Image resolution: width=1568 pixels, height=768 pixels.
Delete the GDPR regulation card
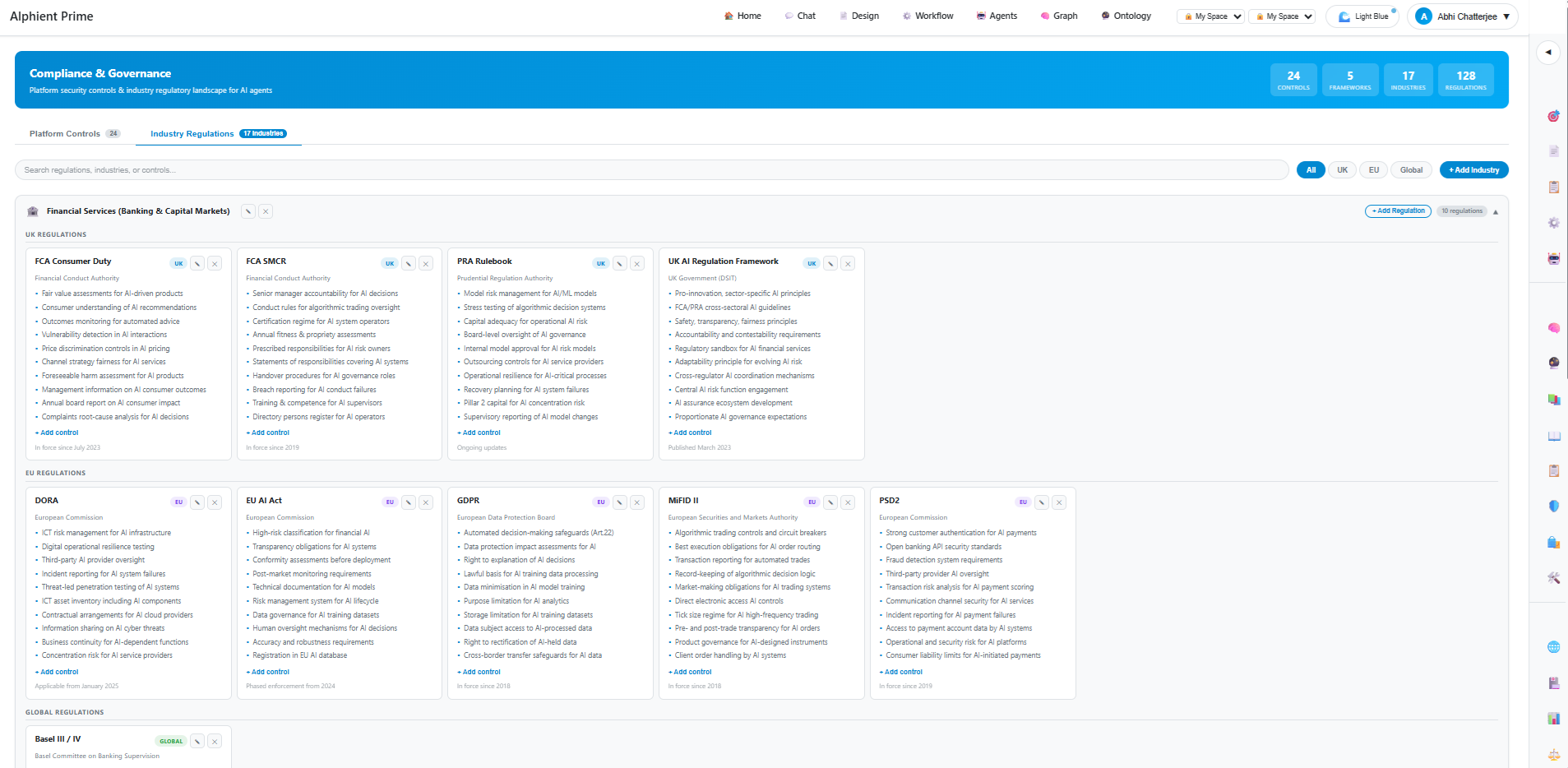click(x=637, y=502)
